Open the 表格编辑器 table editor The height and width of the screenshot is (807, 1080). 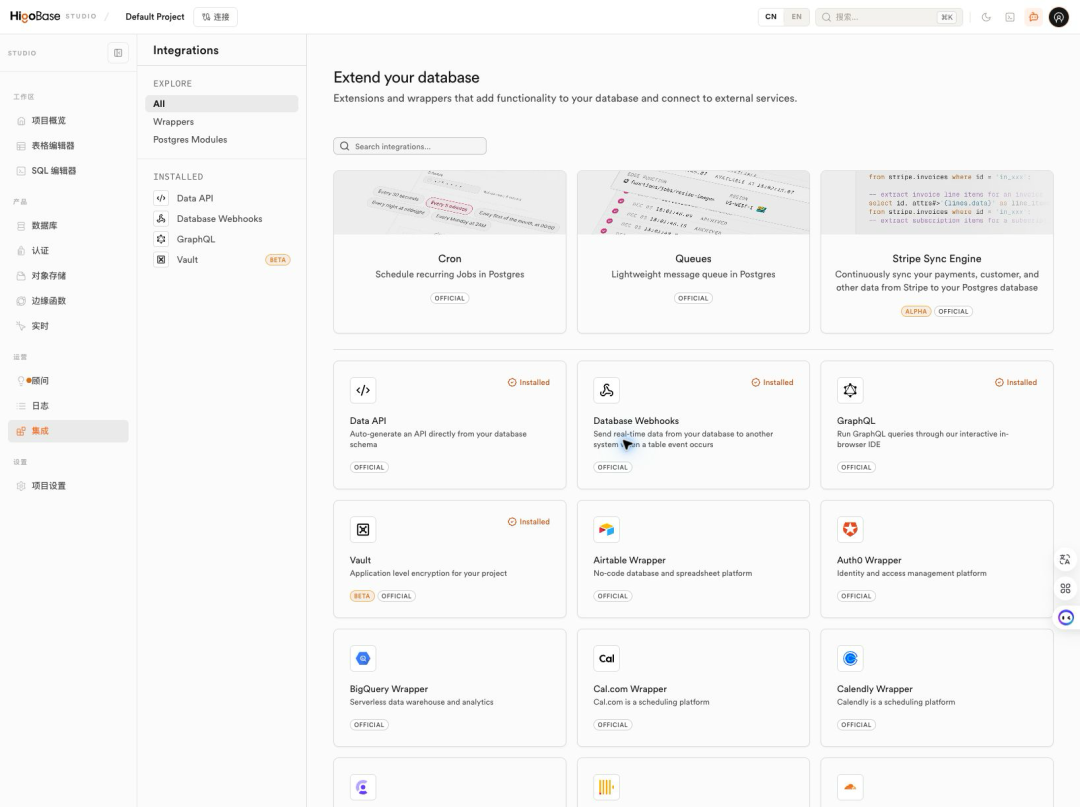pos(68,146)
